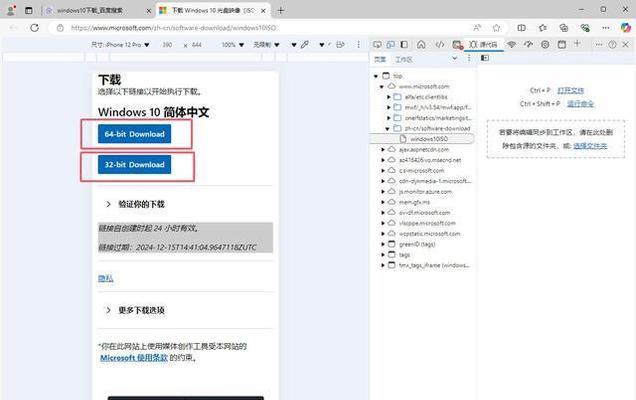Toggle the Sources navigator sidebar
The image size is (636, 400).
point(485,58)
